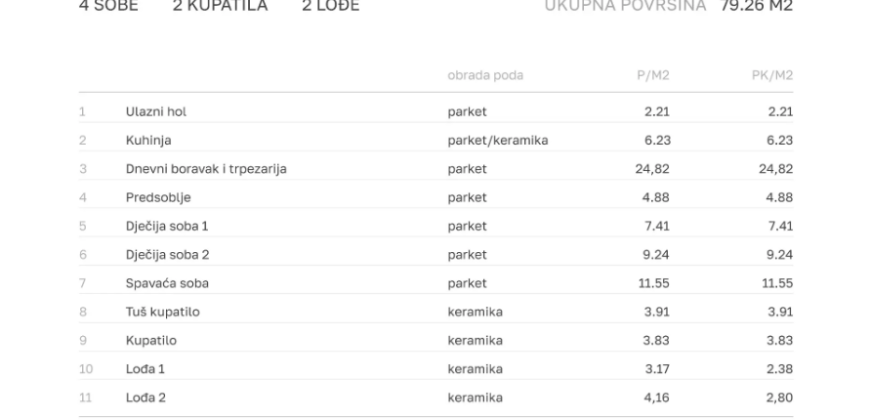
Task: Click the Spavaća soba row
Action: 436,283
